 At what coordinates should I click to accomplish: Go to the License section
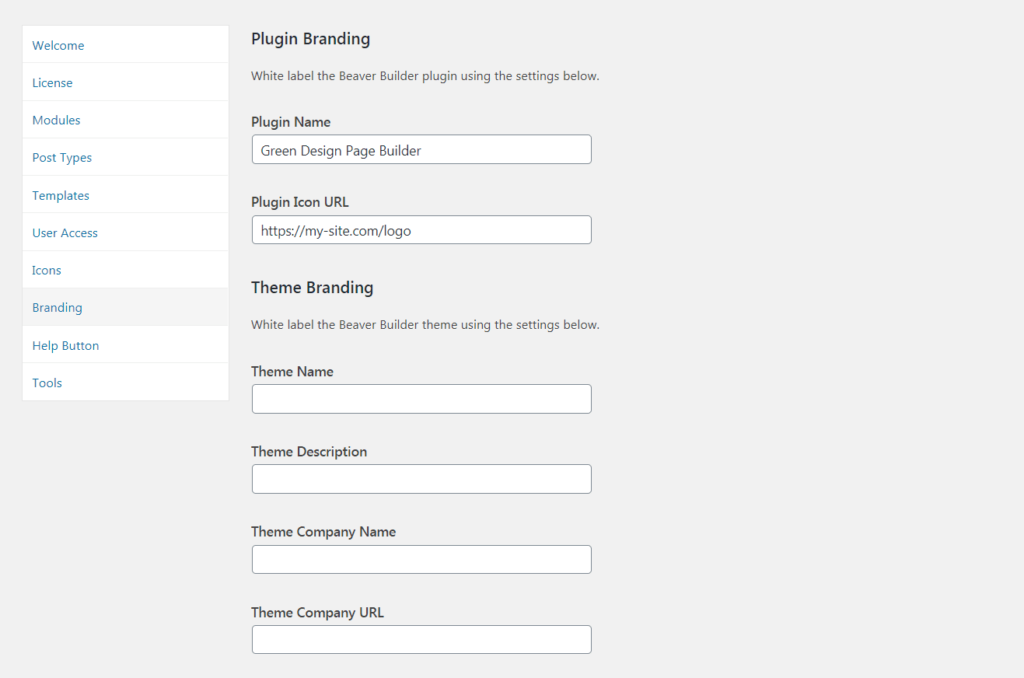[x=52, y=82]
